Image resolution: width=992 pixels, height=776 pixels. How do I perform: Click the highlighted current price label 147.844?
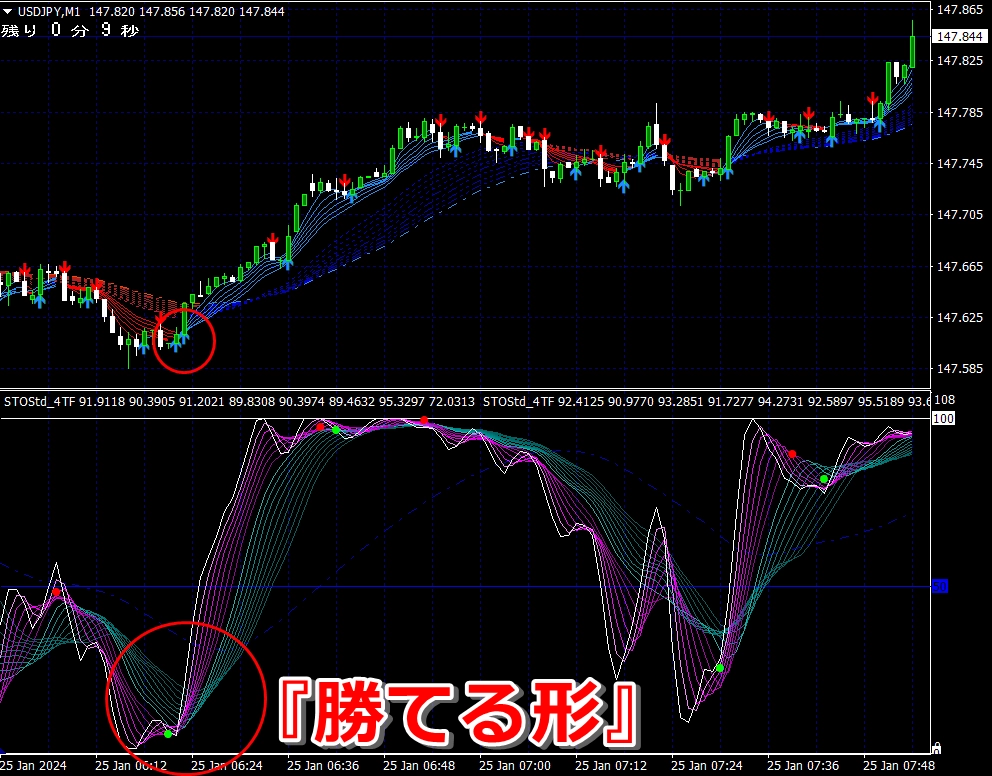(959, 37)
